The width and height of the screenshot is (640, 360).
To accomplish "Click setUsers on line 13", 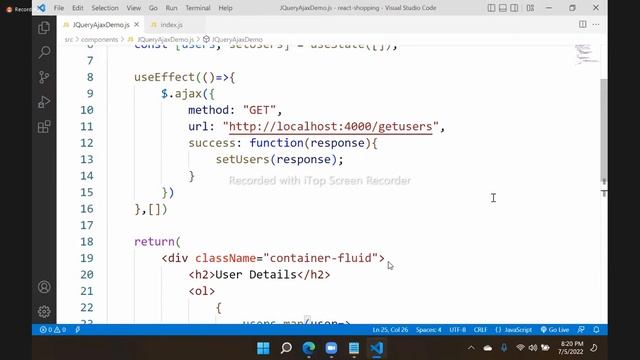I will coord(242,159).
